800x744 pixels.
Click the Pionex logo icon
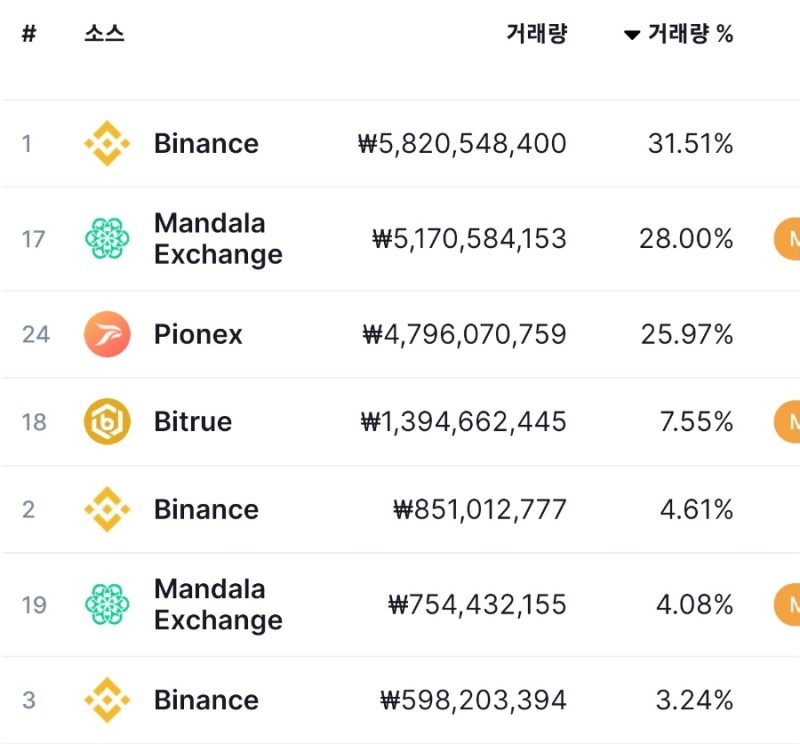[x=107, y=334]
